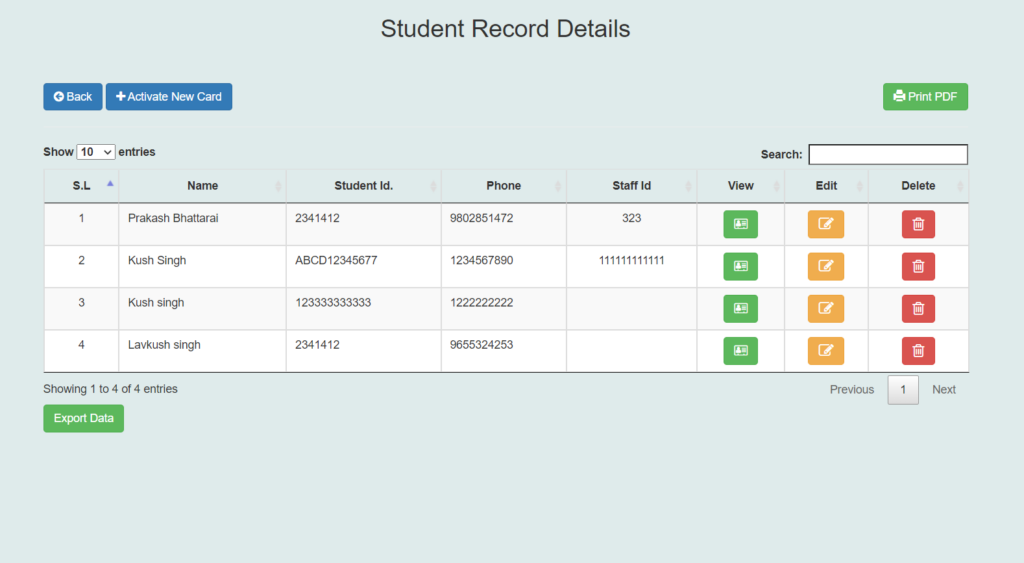Edit Lavkush singh's record
The image size is (1024, 563).
click(x=825, y=351)
